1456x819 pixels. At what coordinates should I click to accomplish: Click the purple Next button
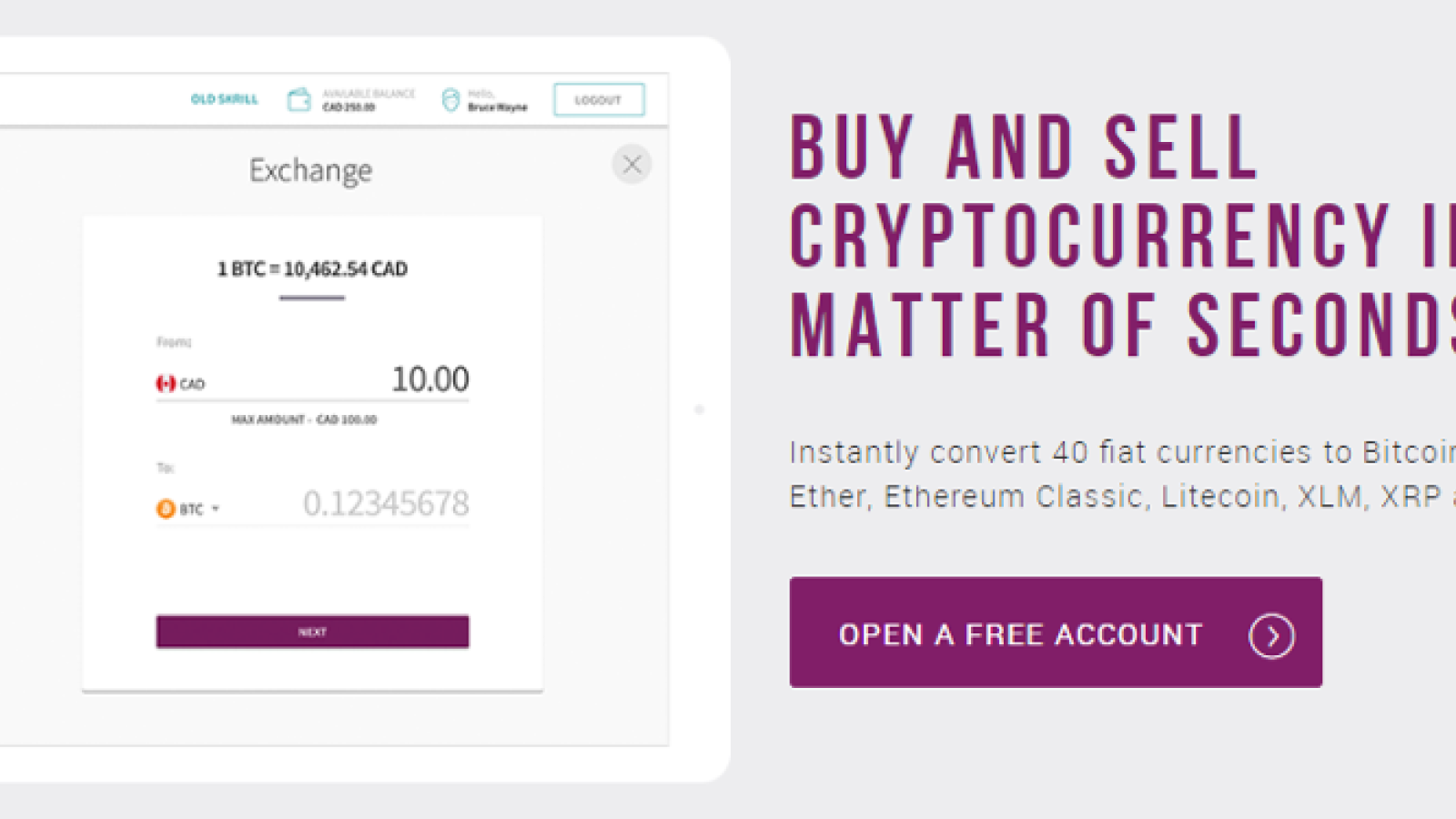[312, 632]
